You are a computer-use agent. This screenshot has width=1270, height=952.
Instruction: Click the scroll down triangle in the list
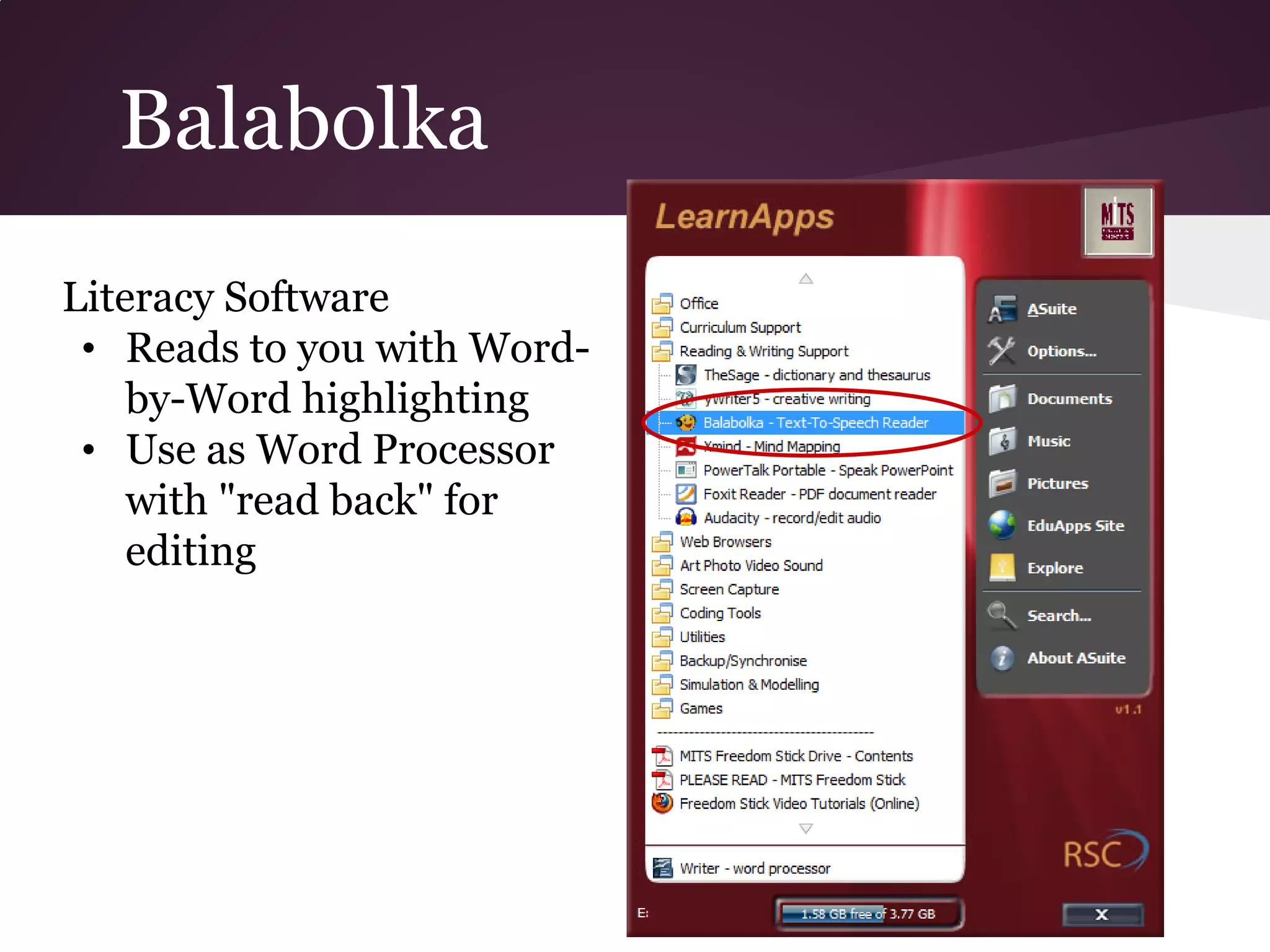tap(806, 829)
